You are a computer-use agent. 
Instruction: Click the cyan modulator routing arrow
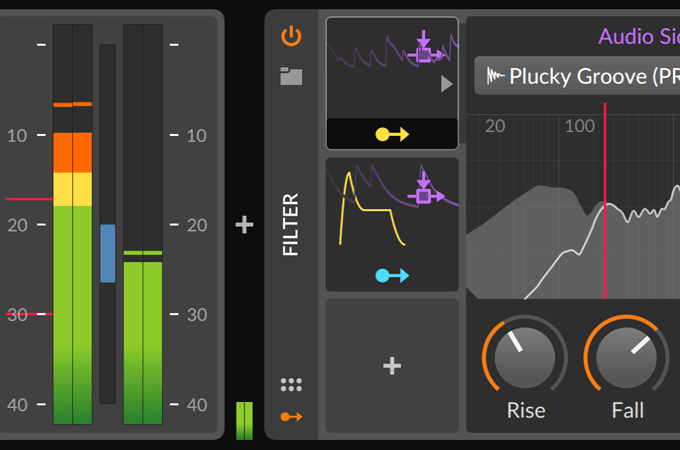392,275
